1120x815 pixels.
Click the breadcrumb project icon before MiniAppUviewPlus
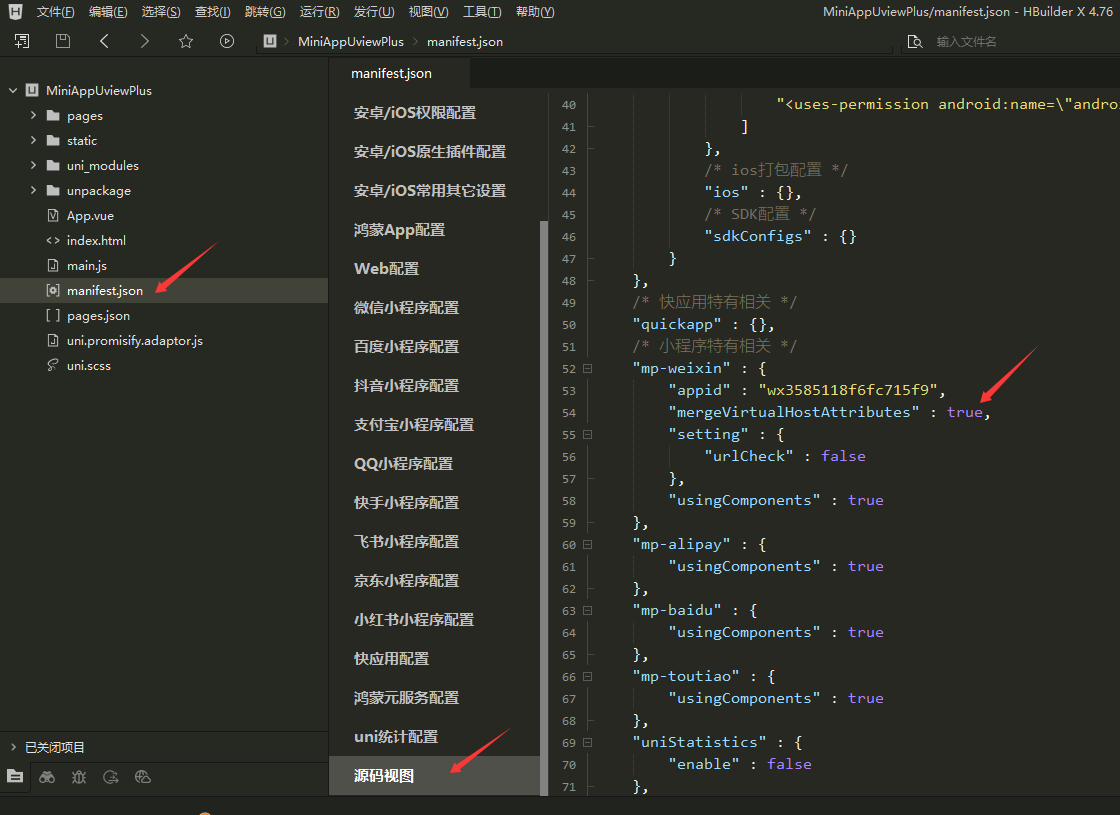[x=269, y=41]
